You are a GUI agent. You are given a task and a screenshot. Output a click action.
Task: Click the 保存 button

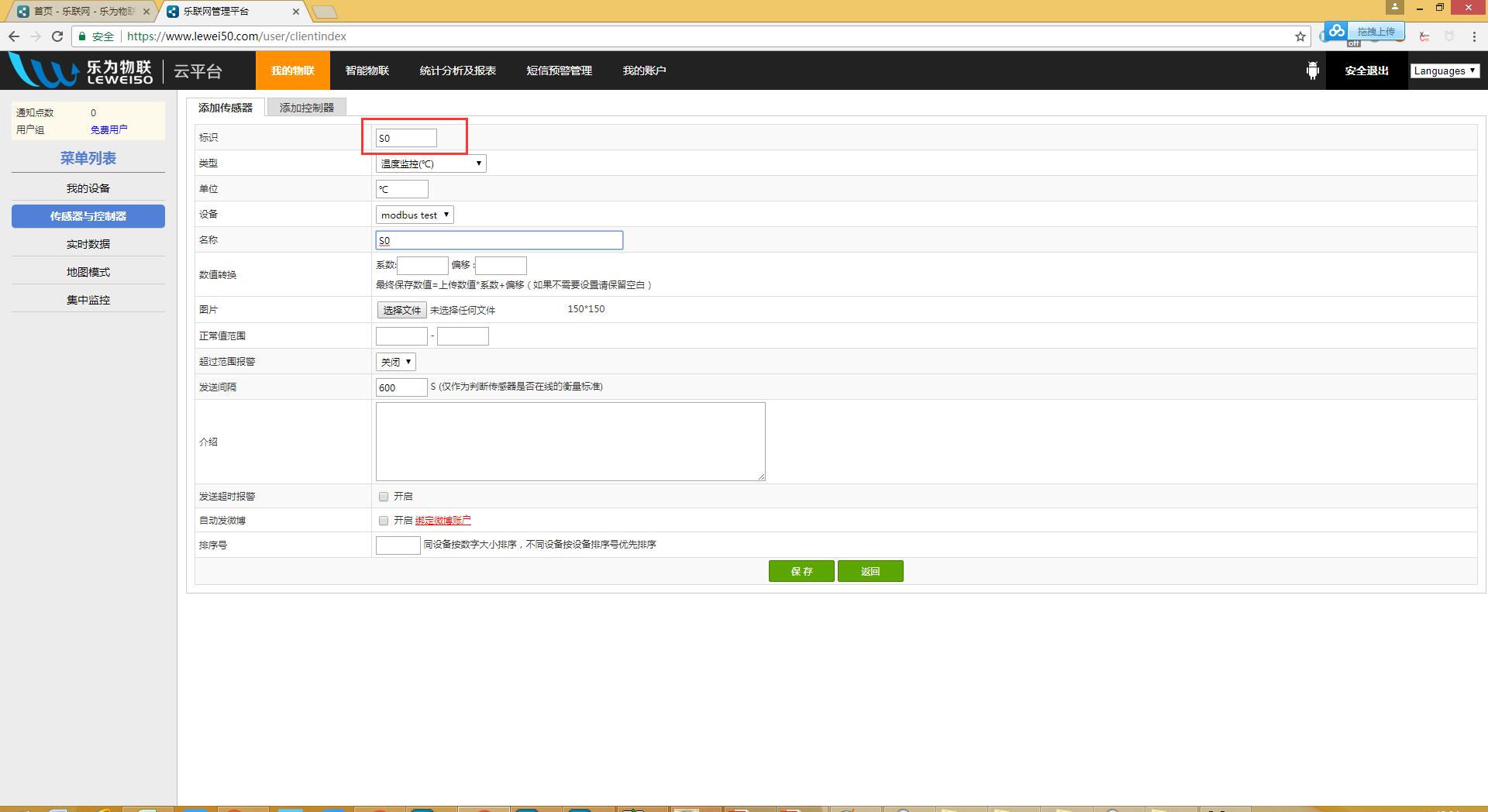pyautogui.click(x=801, y=571)
